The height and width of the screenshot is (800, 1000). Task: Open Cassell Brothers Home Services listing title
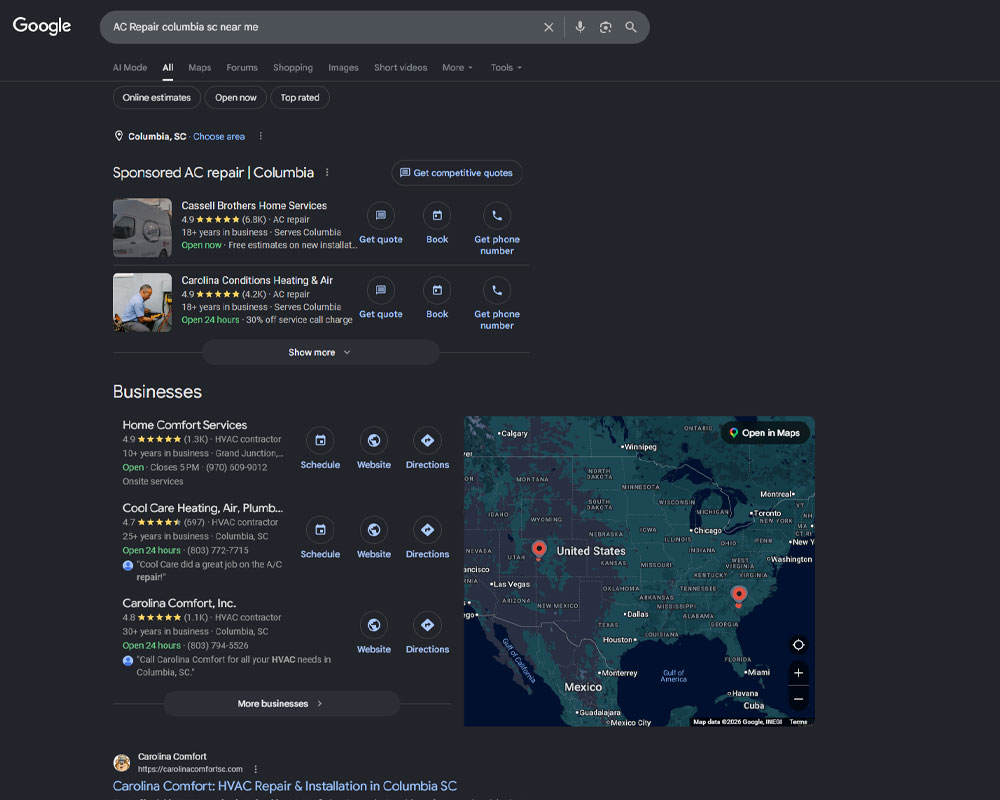254,205
